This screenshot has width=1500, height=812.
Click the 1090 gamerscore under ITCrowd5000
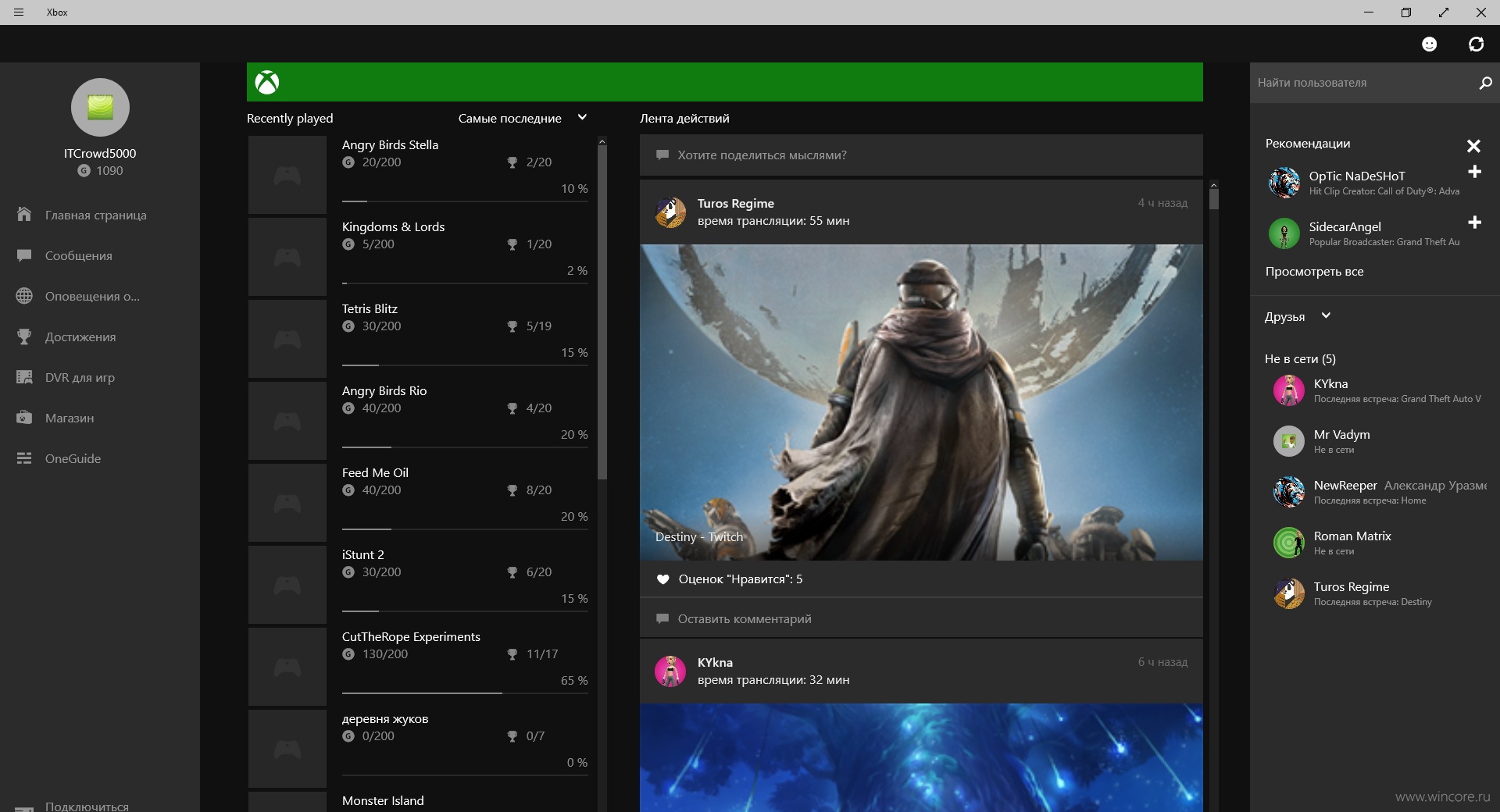tap(100, 170)
